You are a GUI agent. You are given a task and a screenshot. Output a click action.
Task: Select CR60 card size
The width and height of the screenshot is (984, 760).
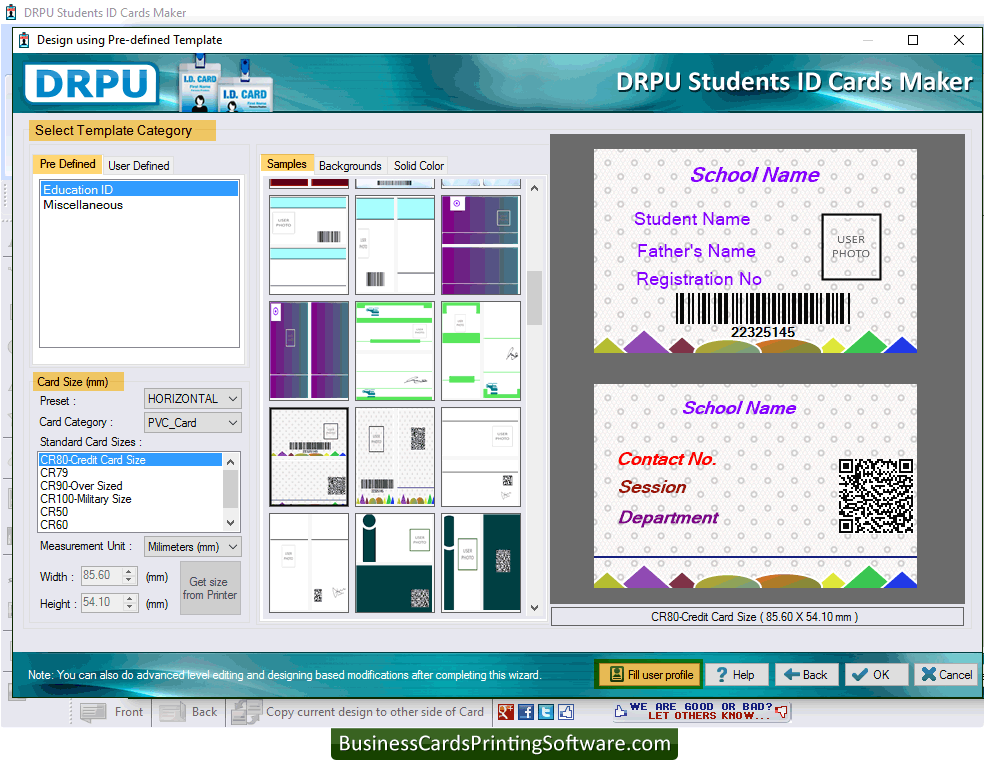click(x=130, y=525)
